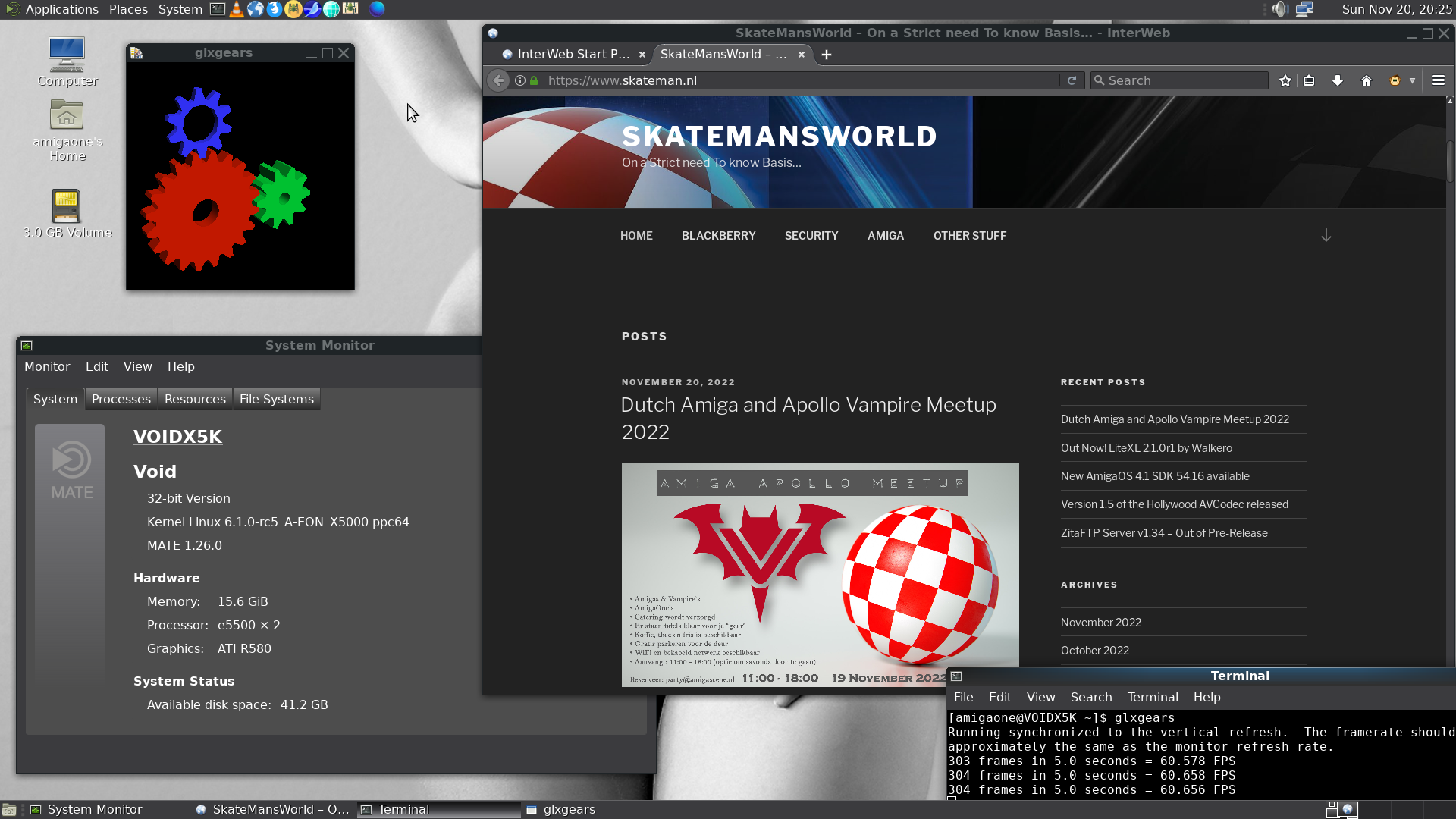Click the site identity info icon
The image size is (1456, 819).
[x=520, y=80]
